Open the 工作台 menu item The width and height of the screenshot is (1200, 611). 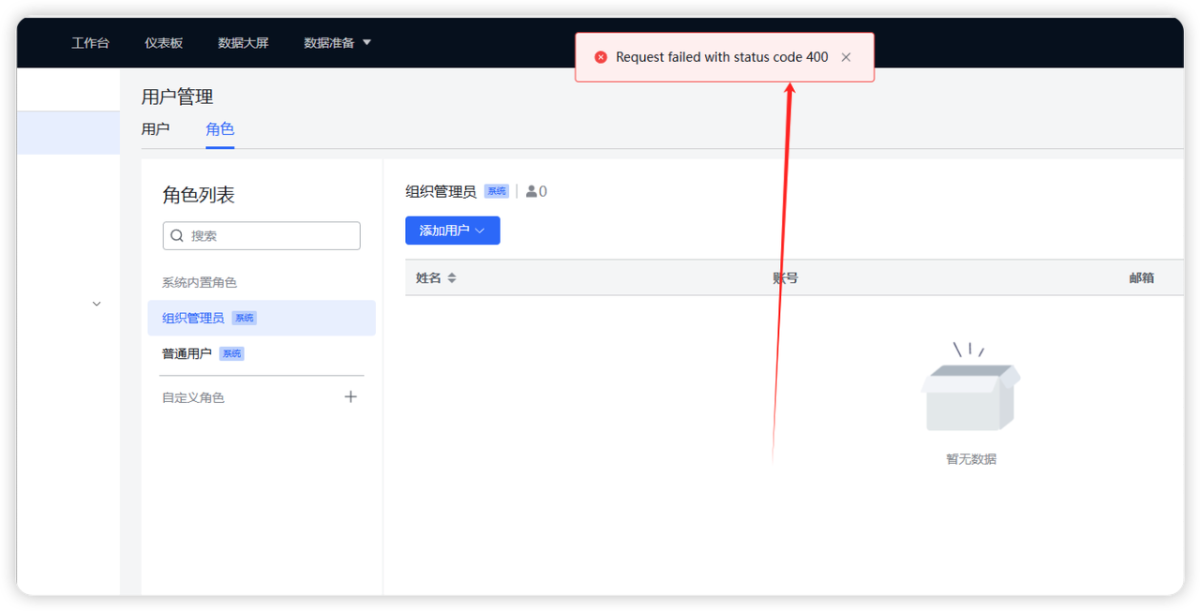90,43
